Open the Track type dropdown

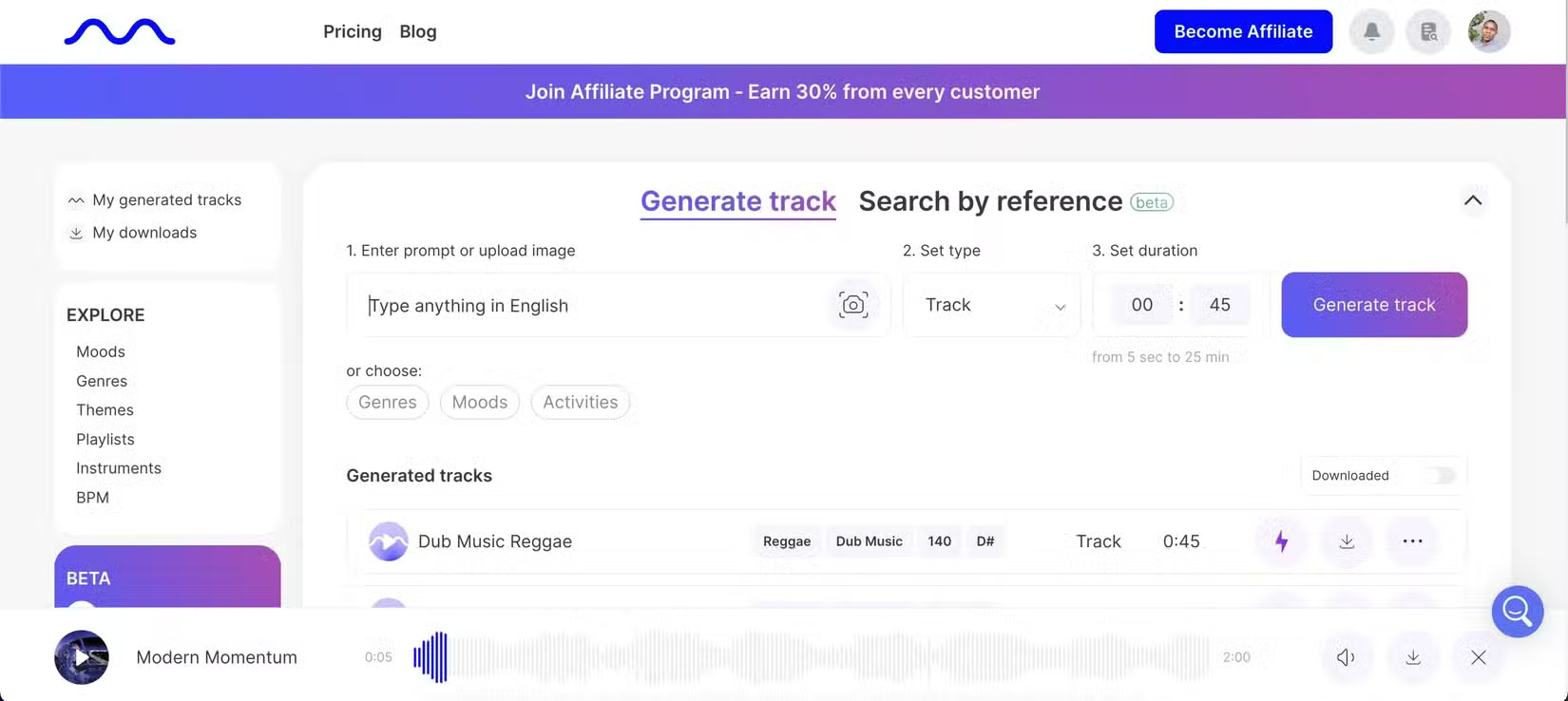click(991, 305)
